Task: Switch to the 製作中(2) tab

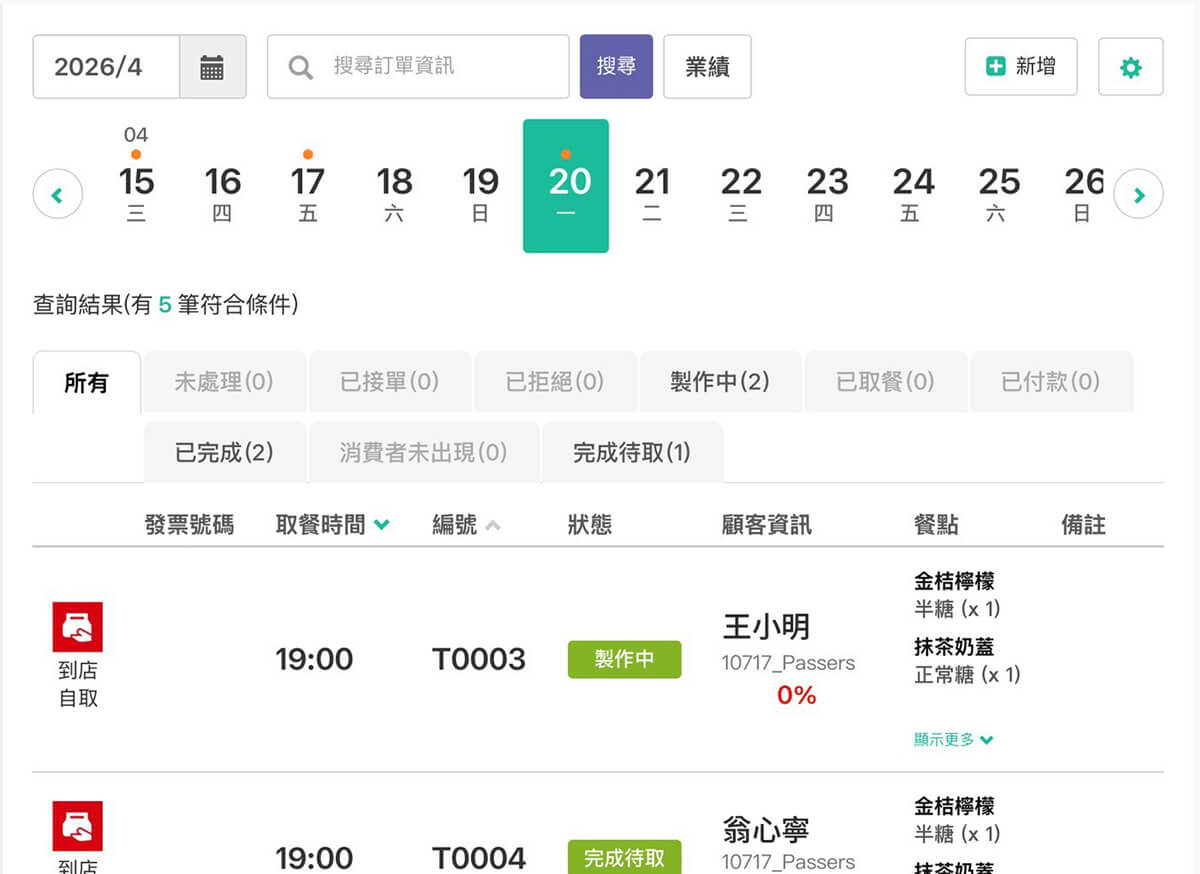Action: (x=720, y=382)
